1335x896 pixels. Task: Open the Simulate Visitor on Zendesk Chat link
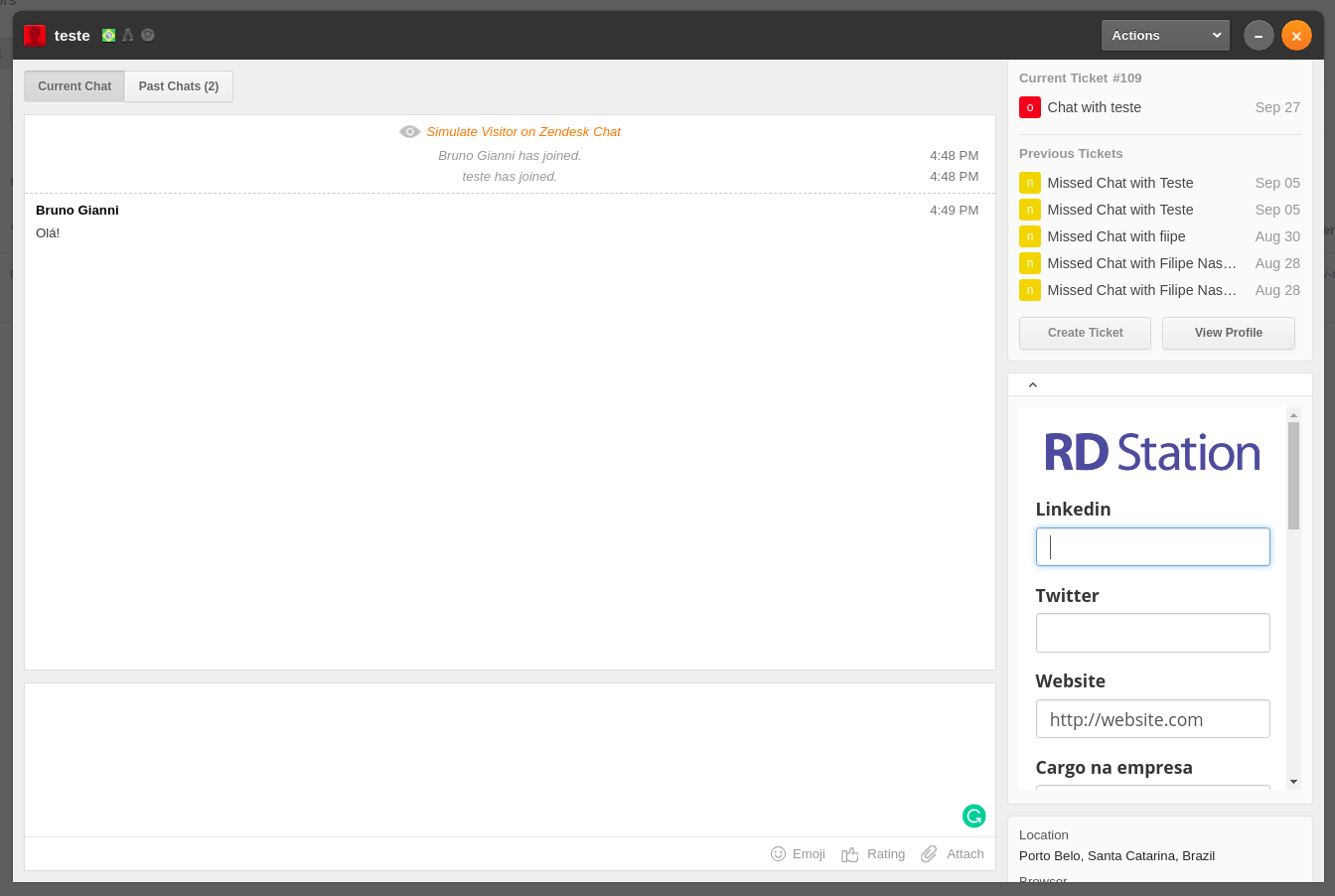523,131
